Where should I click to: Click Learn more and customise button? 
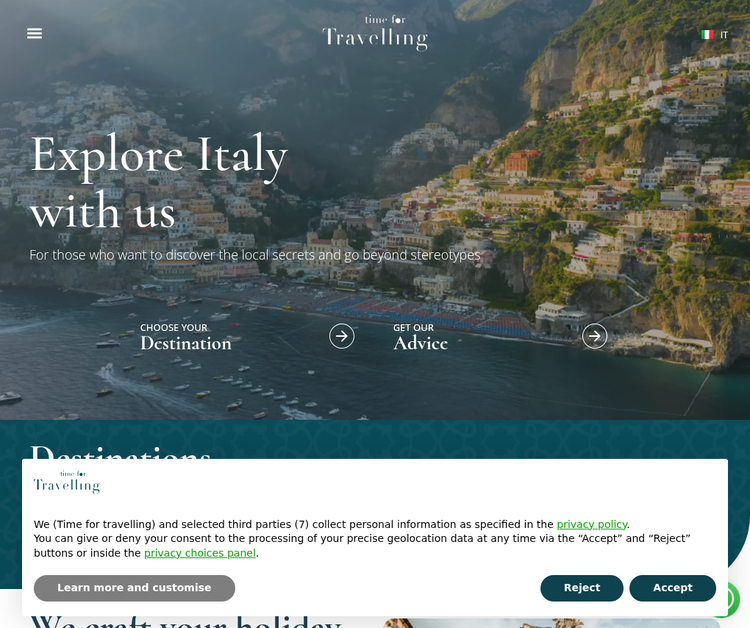(x=134, y=588)
